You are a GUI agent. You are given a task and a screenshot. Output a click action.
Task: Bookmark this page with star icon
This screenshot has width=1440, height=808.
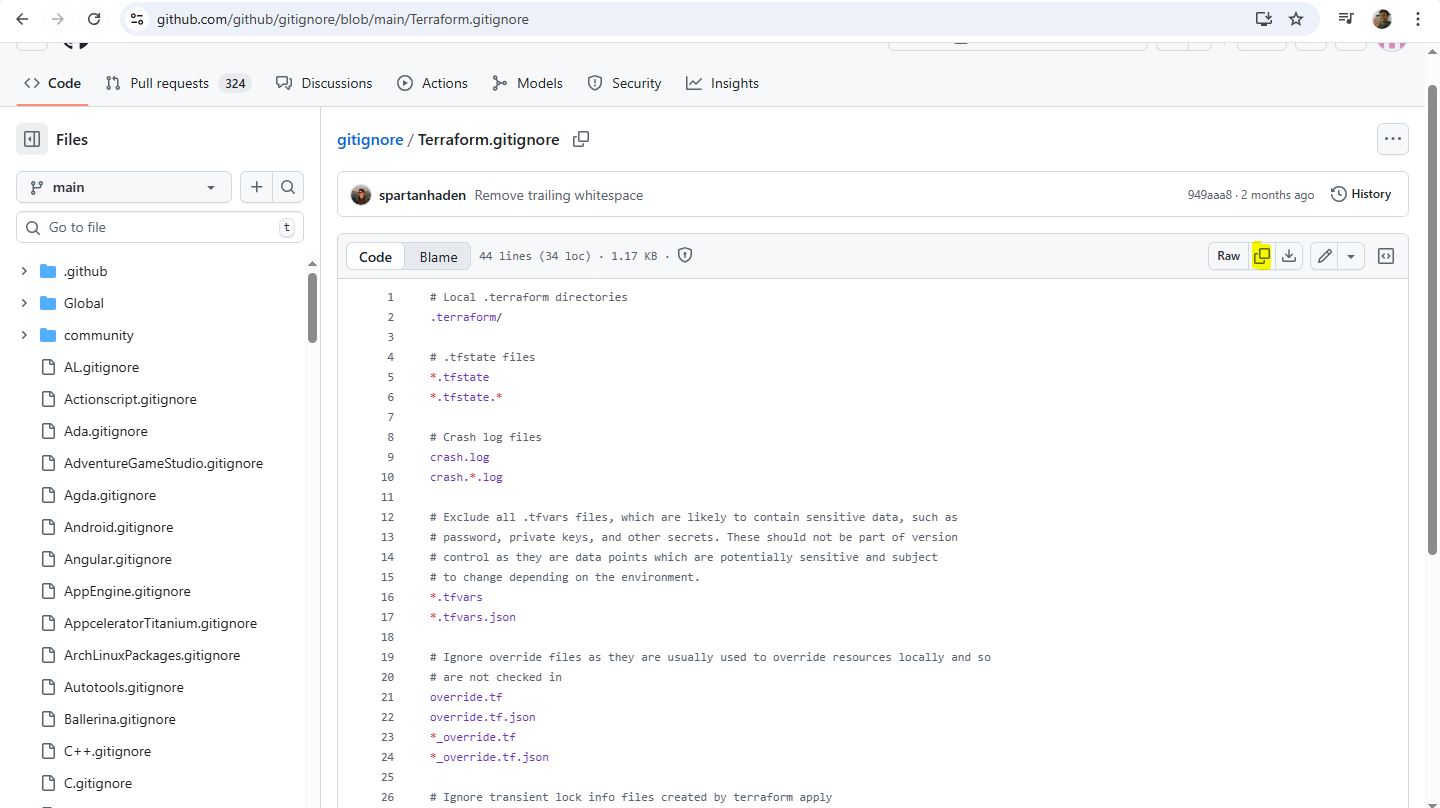pyautogui.click(x=1296, y=19)
